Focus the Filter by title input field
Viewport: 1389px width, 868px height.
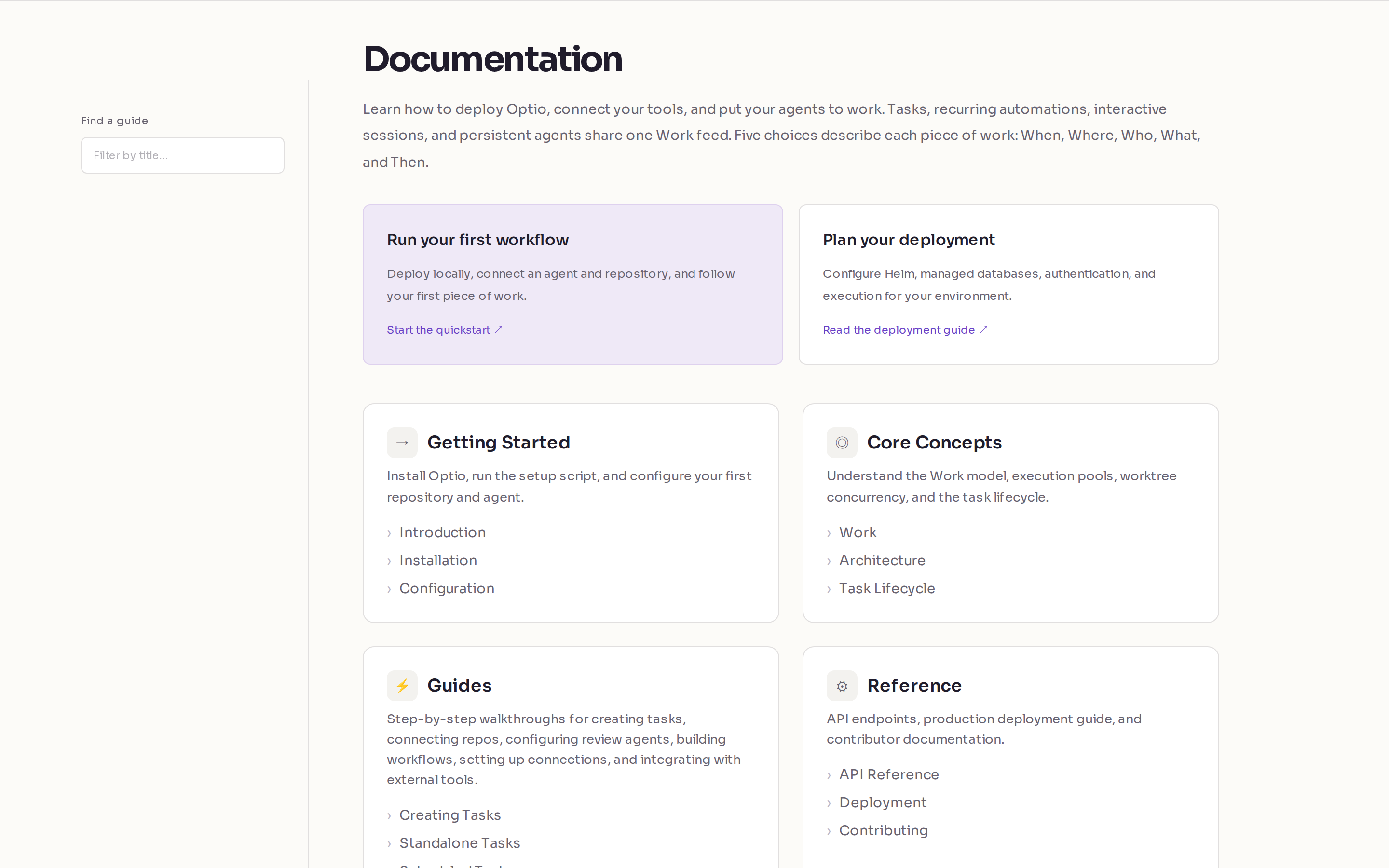182,155
